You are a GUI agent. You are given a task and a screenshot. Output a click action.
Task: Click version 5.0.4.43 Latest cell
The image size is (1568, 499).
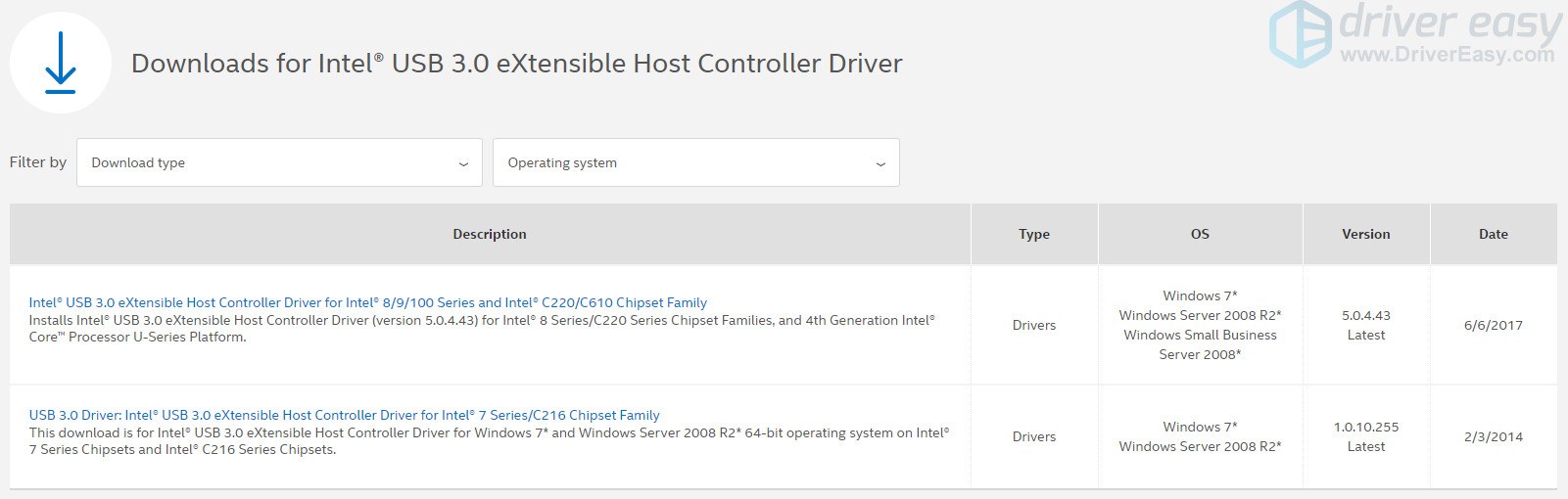point(1365,325)
